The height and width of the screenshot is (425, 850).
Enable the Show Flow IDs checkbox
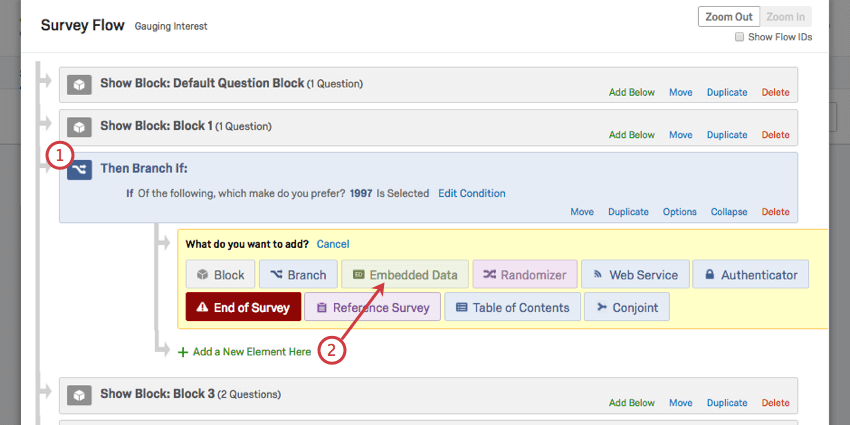[x=739, y=38]
